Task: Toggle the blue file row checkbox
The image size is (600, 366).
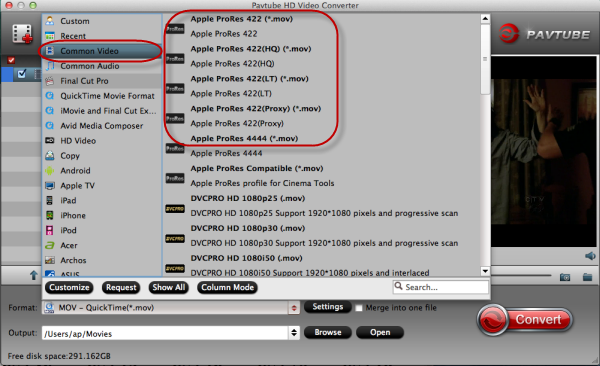Action: pyautogui.click(x=22, y=74)
